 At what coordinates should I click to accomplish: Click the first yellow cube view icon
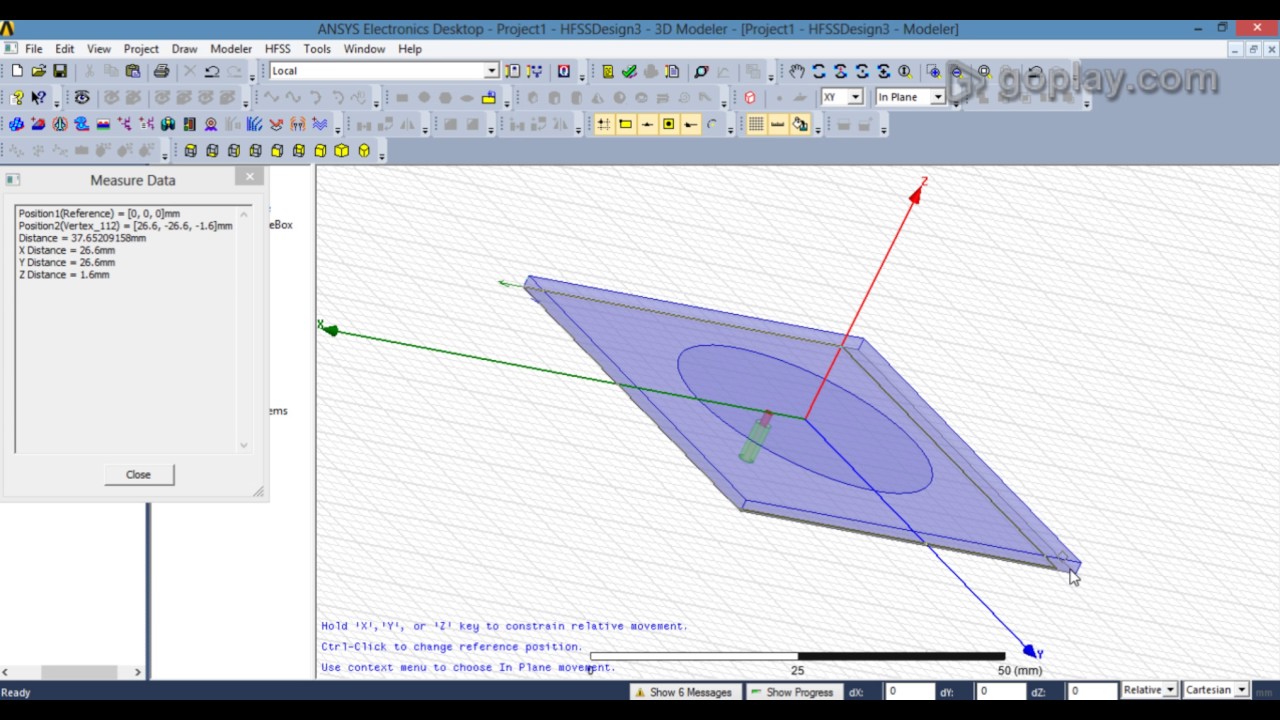tap(190, 150)
